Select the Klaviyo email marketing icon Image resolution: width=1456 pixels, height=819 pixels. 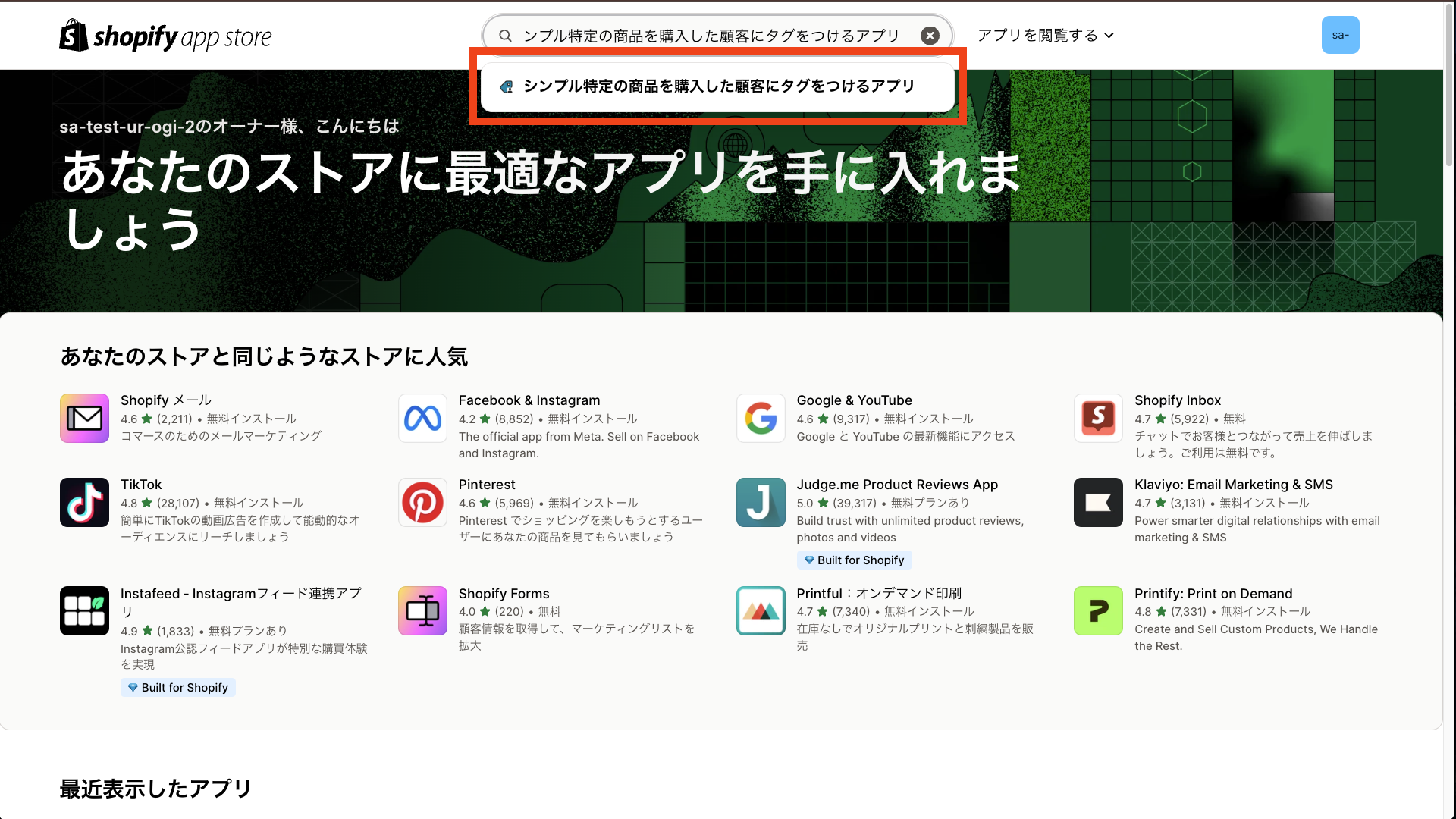pos(1098,502)
